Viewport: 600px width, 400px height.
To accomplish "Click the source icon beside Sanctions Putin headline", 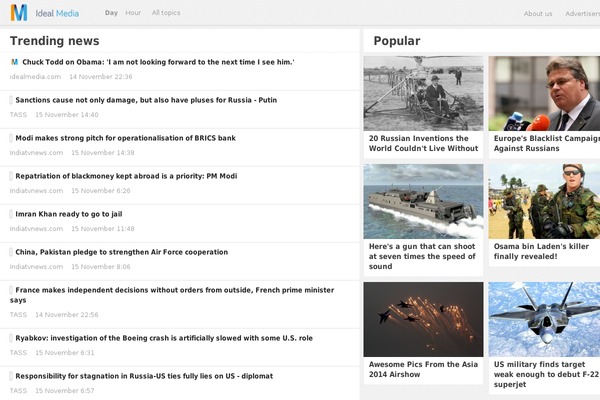I will [11, 100].
